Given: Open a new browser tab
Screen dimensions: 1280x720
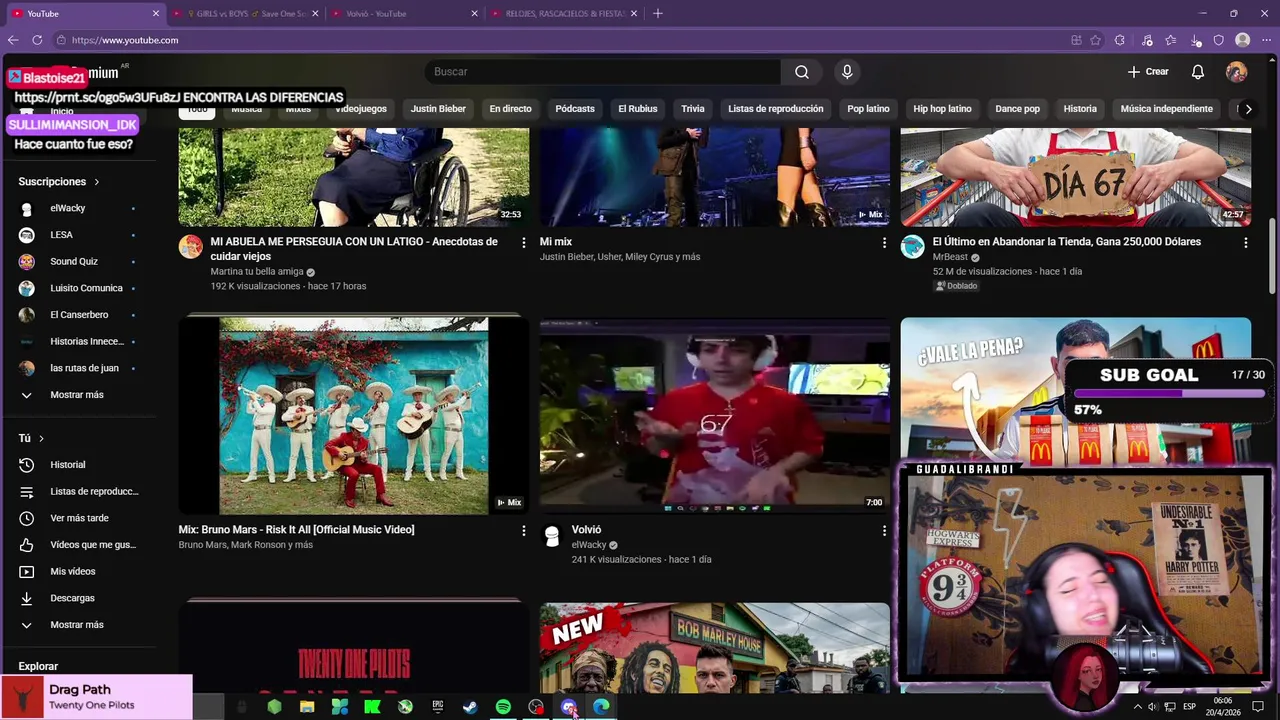Looking at the screenshot, I should click(657, 13).
